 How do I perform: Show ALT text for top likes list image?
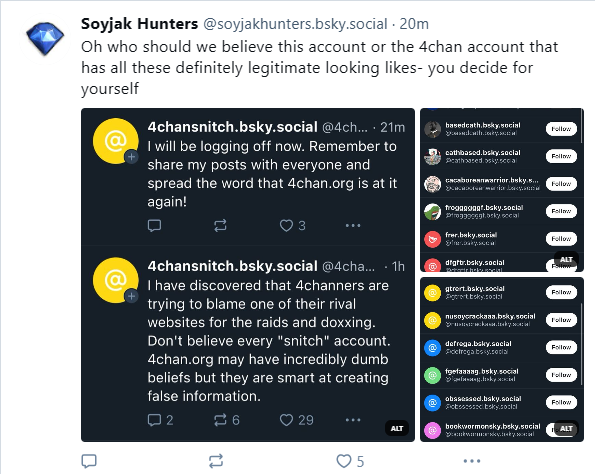566,259
